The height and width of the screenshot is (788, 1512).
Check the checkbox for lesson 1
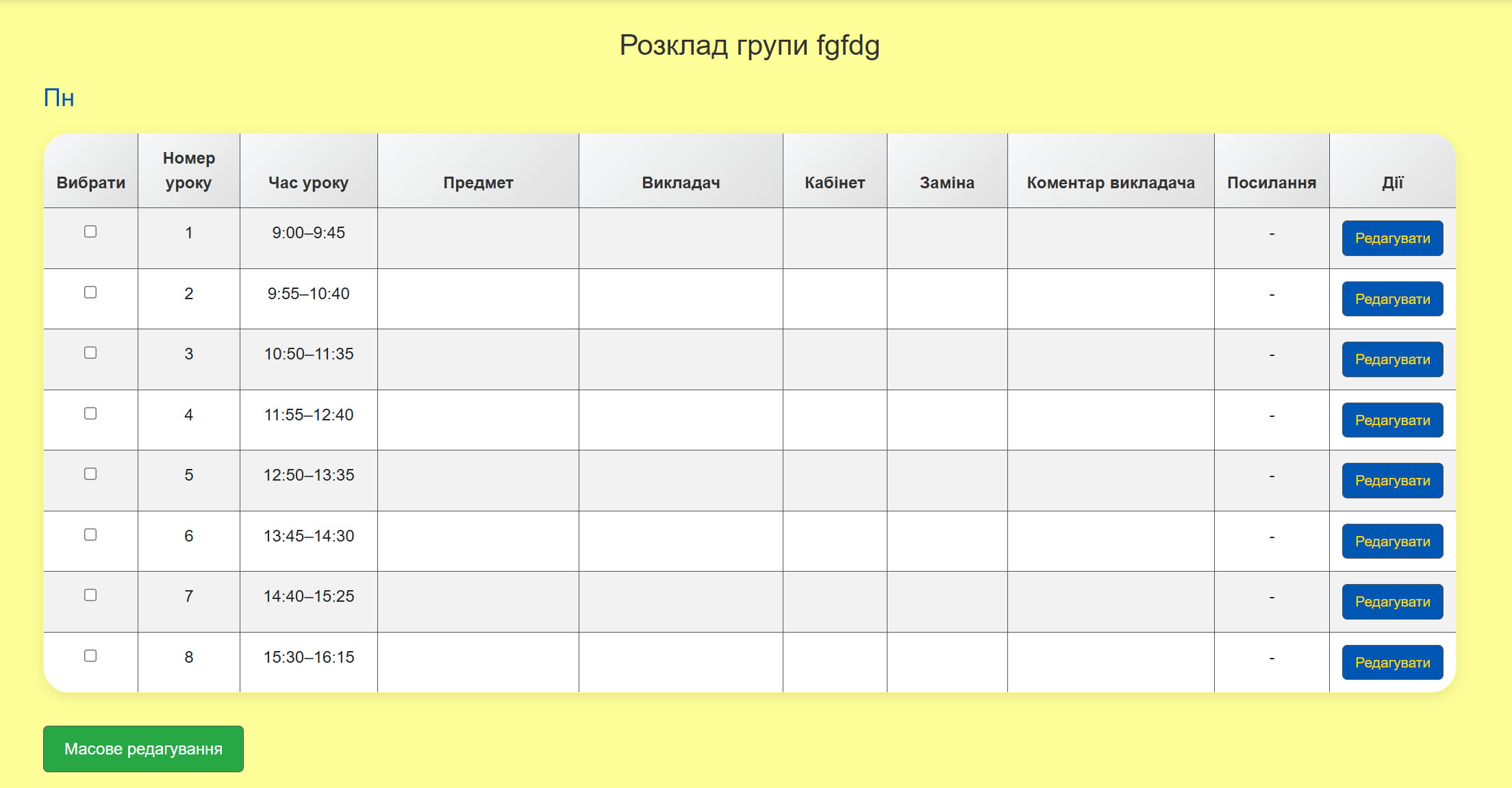coord(90,231)
